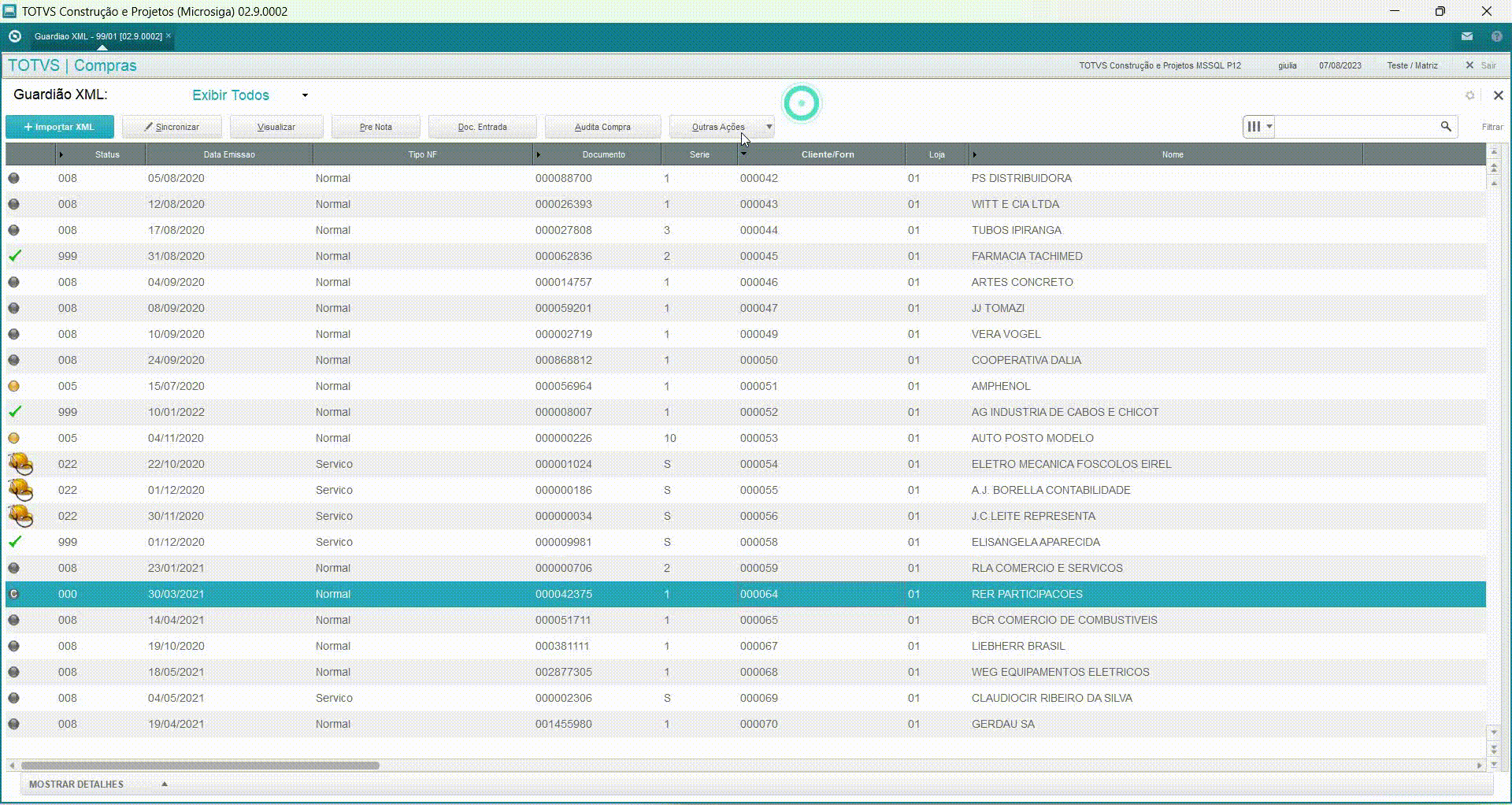
Task: Click the yellow status dot for AUTO POSTO MODELO
Action: 13,438
